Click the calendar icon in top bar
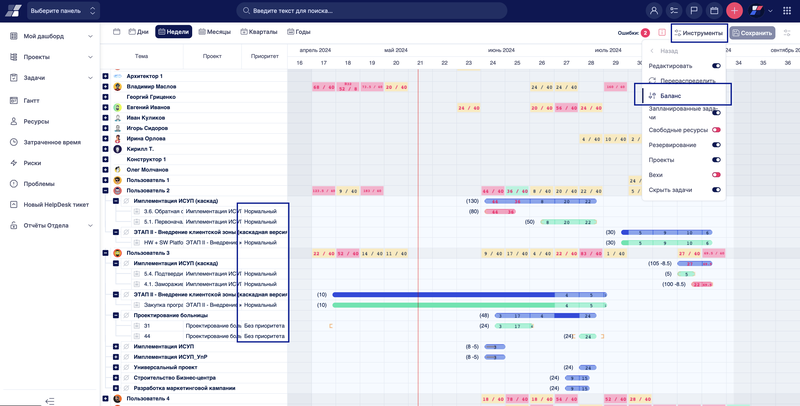Image resolution: width=800 pixels, height=406 pixels. (714, 11)
